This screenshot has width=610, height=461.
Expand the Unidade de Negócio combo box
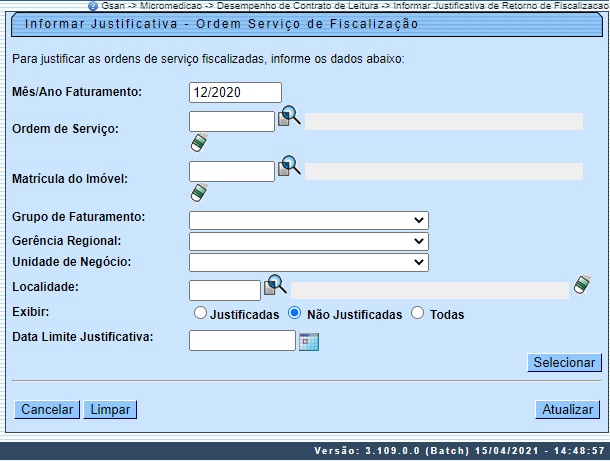[x=308, y=262]
